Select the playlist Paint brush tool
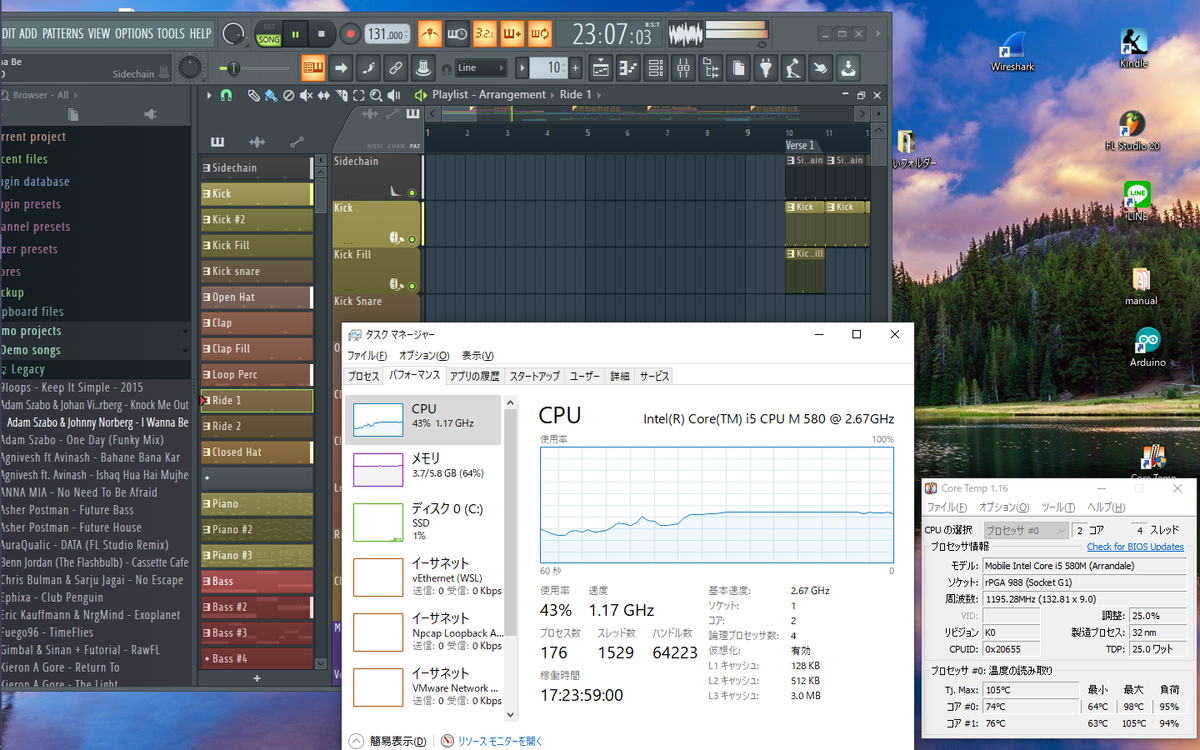The height and width of the screenshot is (750, 1200). [x=271, y=95]
